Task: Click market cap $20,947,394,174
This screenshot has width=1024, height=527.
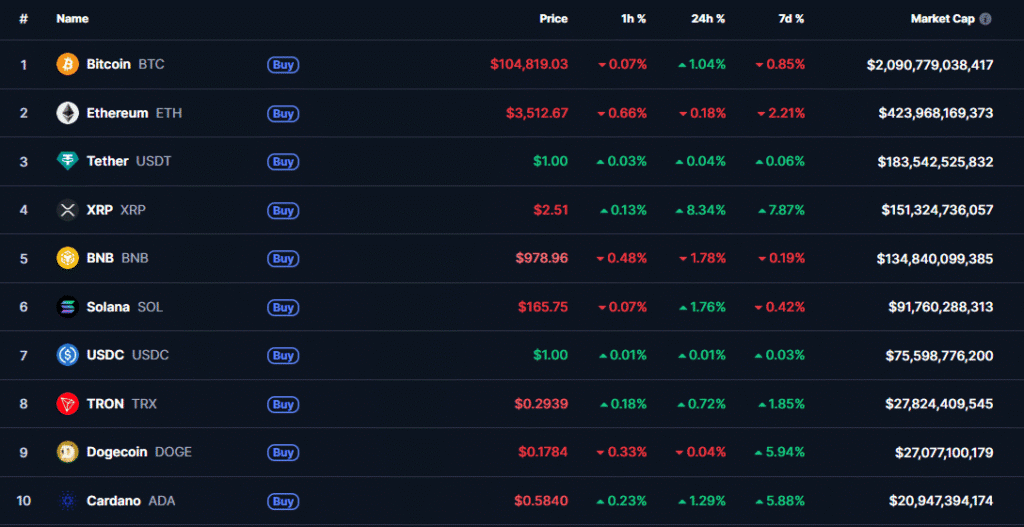Action: pyautogui.click(x=941, y=501)
